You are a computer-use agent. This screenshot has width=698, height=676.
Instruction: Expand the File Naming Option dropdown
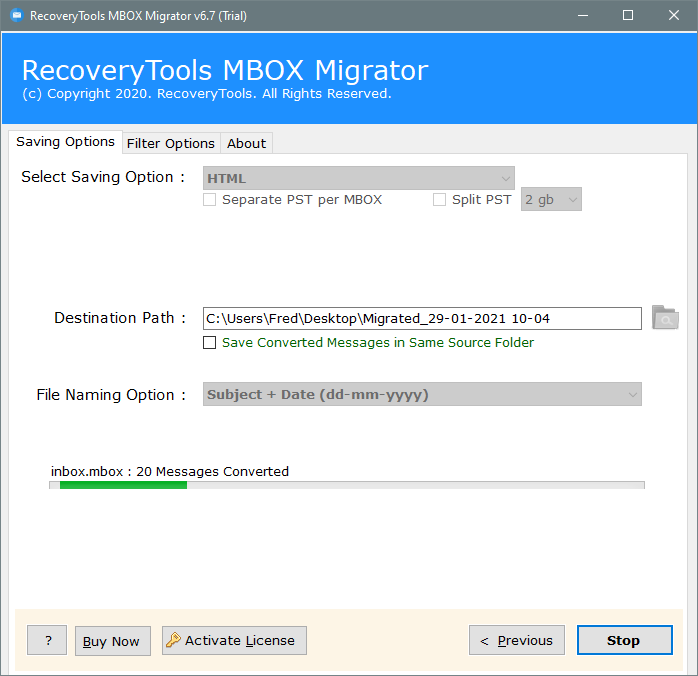pos(422,394)
